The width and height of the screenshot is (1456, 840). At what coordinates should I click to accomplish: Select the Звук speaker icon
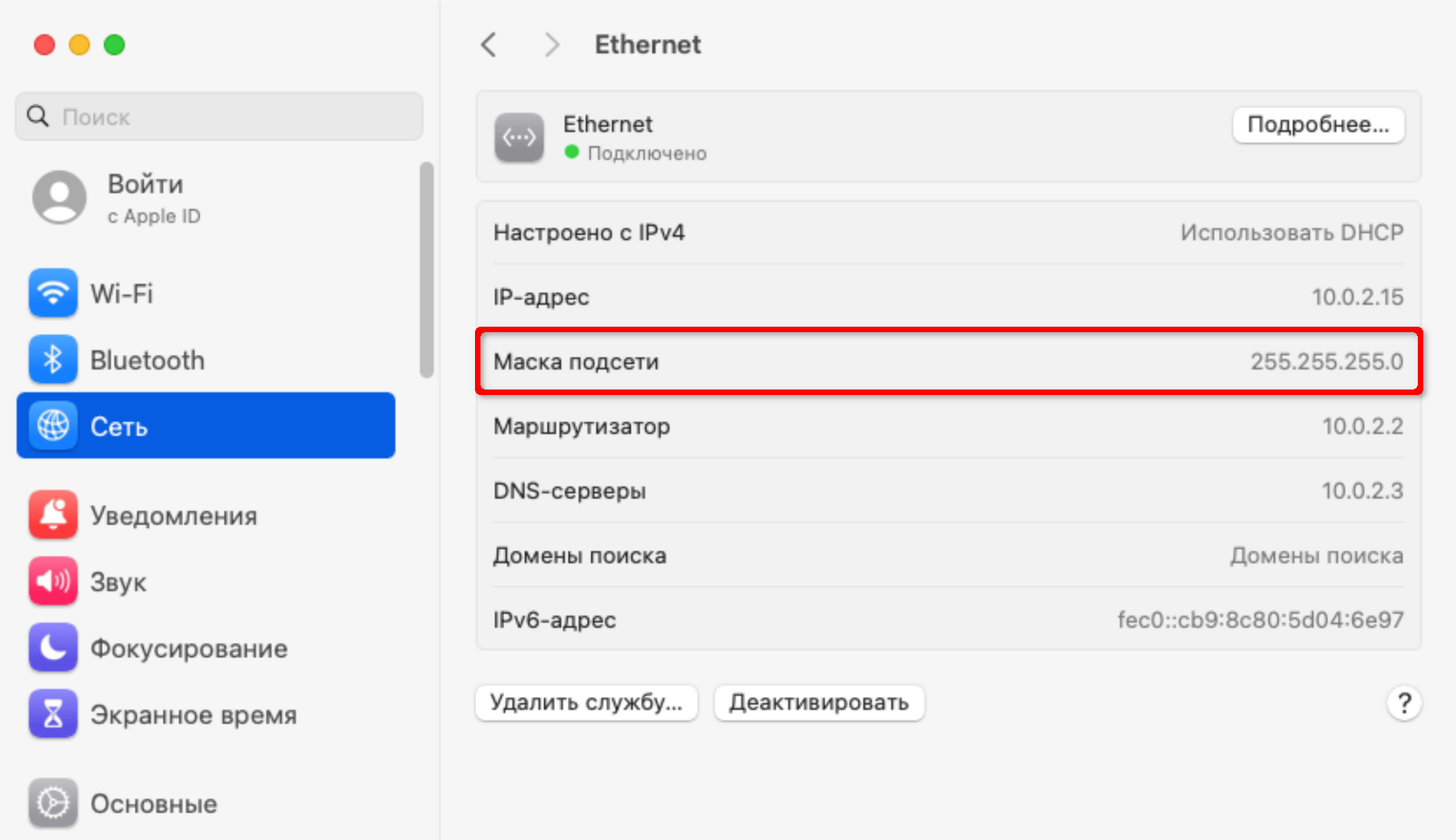click(53, 582)
